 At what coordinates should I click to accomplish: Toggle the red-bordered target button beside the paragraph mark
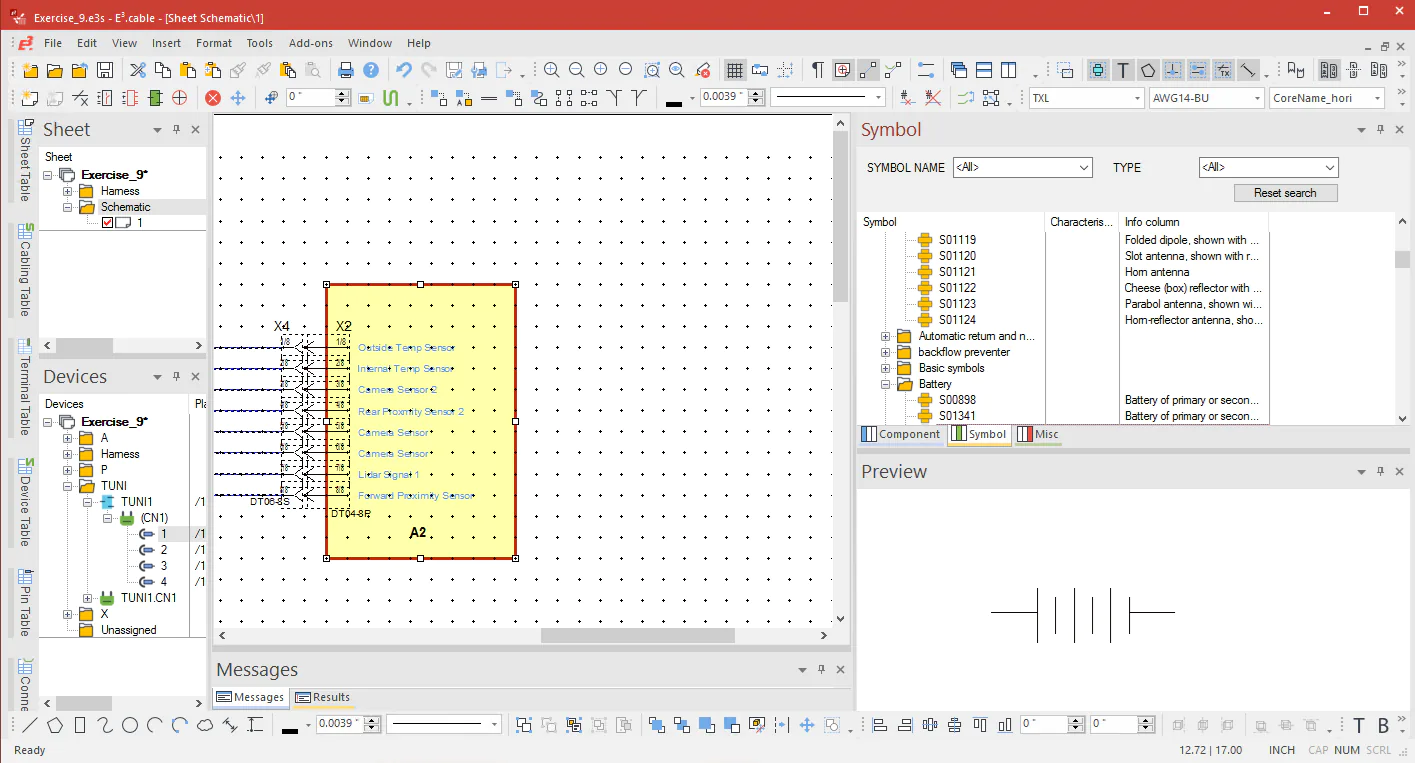pyautogui.click(x=843, y=70)
